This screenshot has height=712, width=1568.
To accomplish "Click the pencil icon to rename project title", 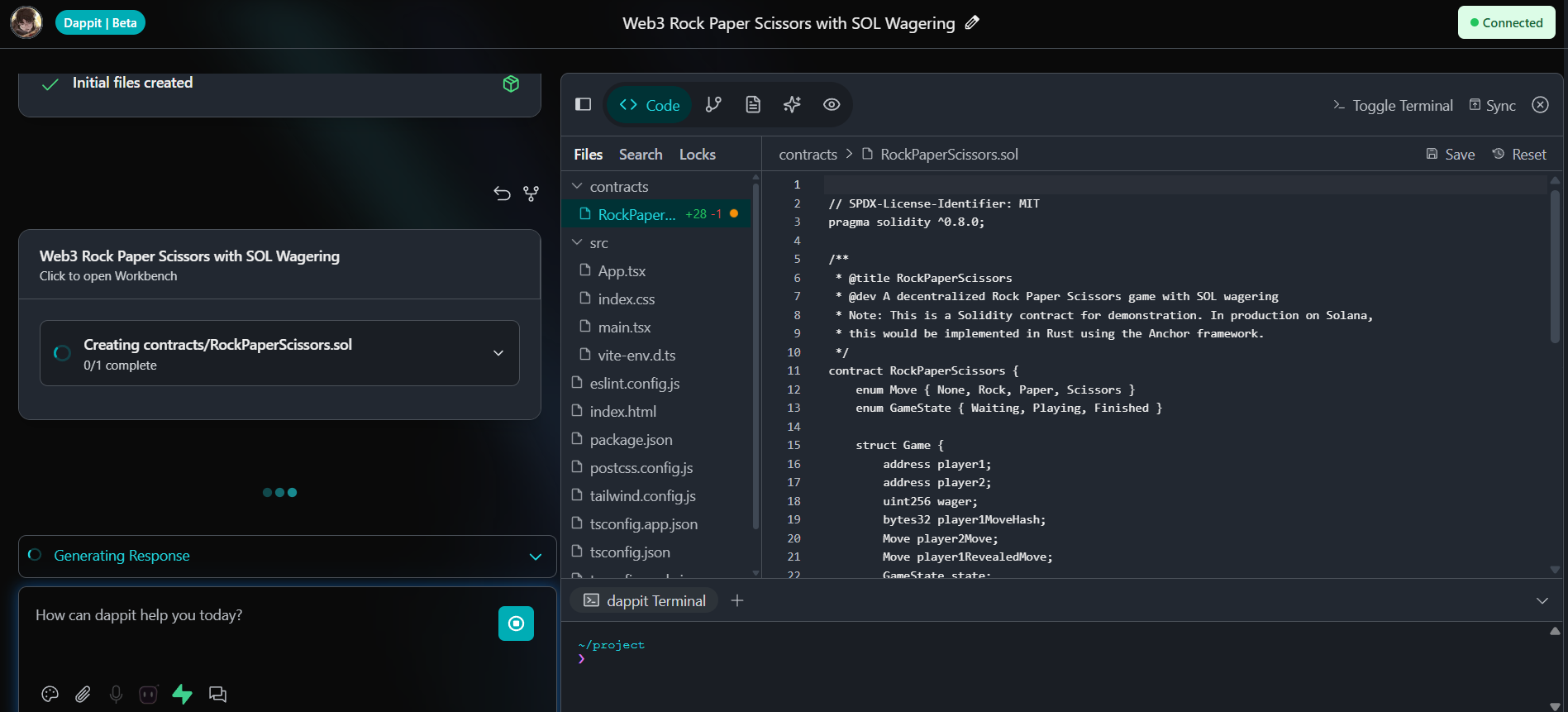I will (972, 23).
